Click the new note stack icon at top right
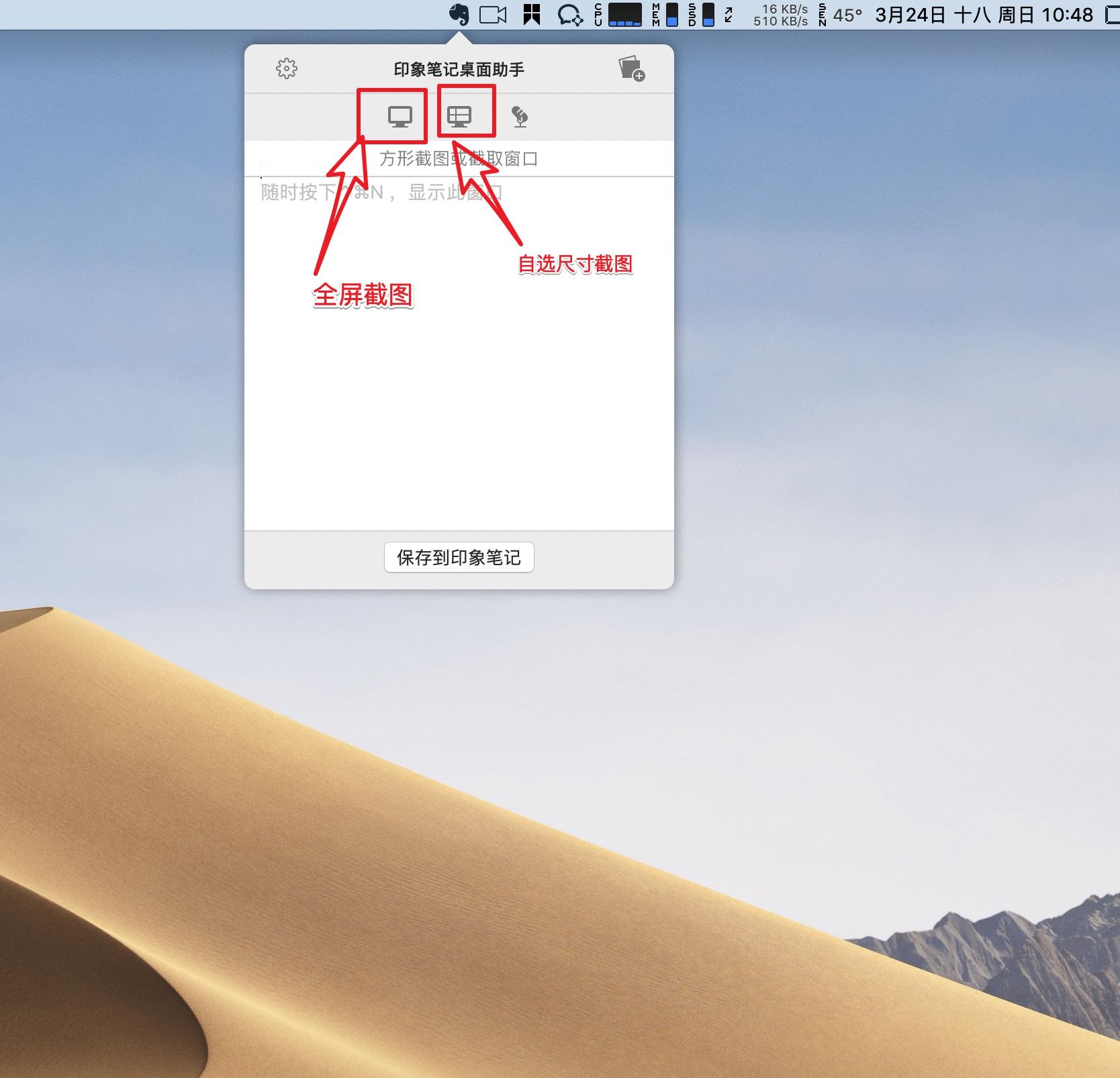1120x1078 pixels. tap(631, 68)
